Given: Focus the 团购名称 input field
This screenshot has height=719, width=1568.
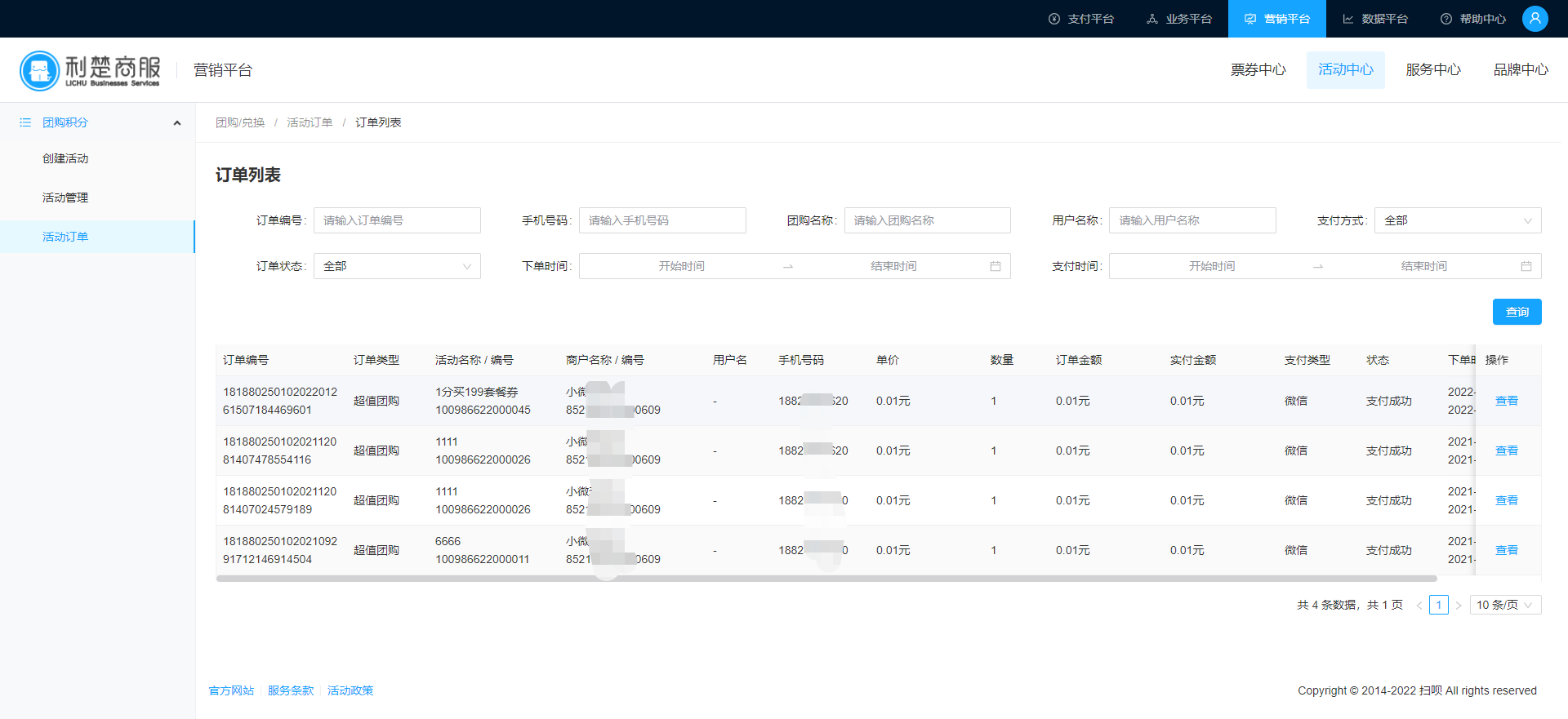Looking at the screenshot, I should click(928, 220).
